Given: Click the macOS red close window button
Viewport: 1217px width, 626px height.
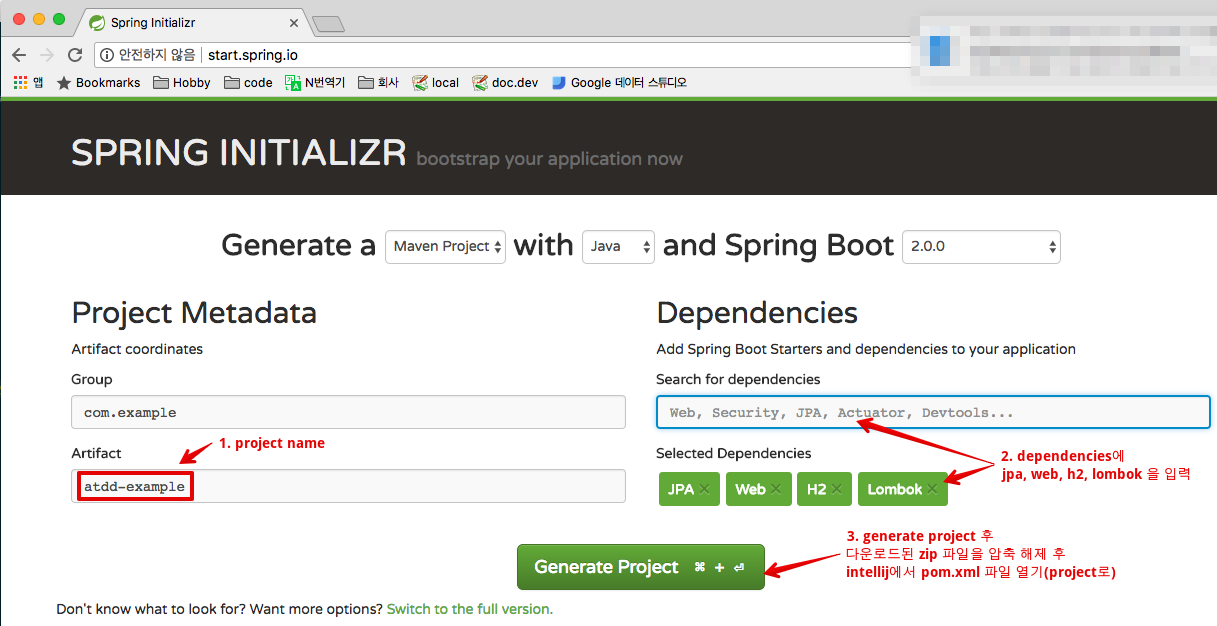Looking at the screenshot, I should 20,19.
